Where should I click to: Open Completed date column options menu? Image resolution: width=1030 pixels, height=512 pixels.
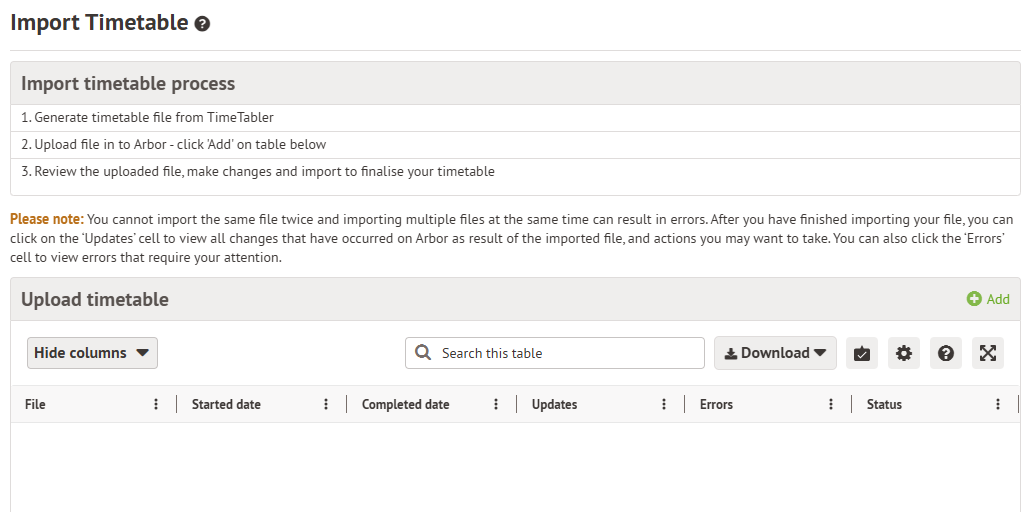[x=496, y=405]
